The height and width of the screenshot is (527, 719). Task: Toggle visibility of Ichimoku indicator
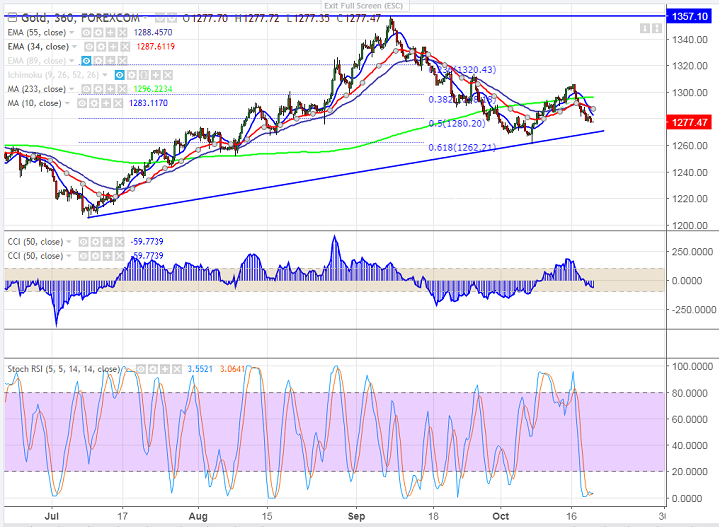tap(120, 74)
